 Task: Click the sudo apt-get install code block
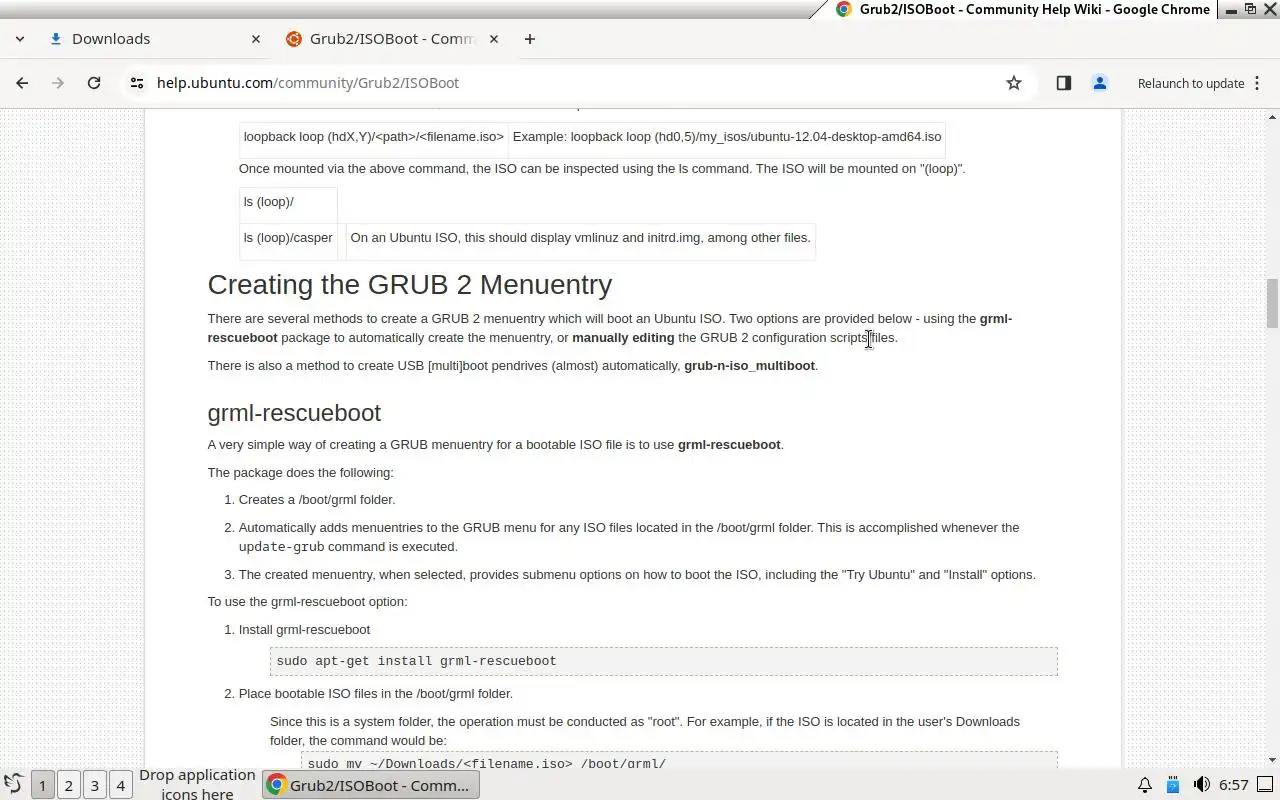(x=664, y=661)
